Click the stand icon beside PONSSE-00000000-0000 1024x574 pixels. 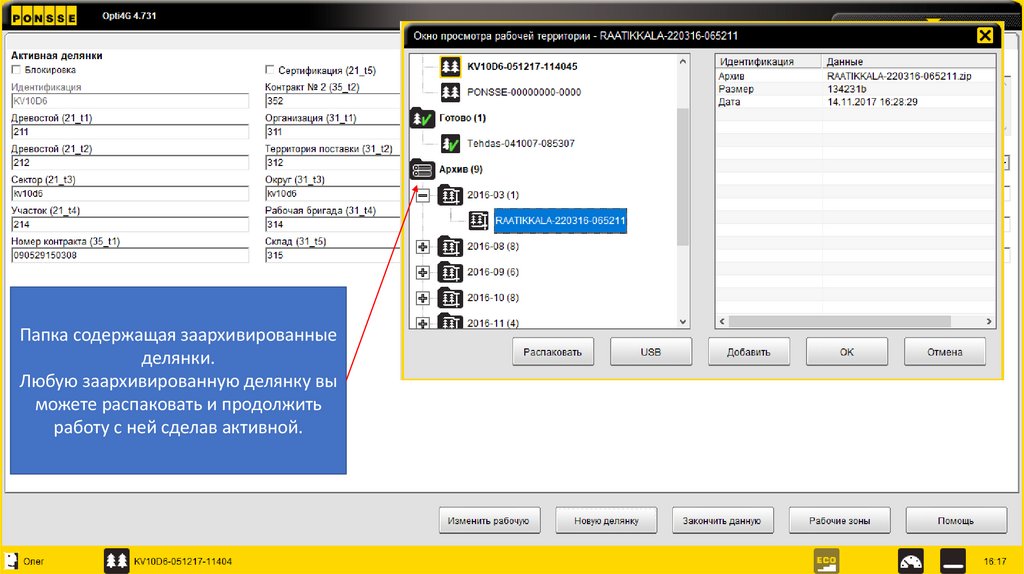(x=450, y=92)
